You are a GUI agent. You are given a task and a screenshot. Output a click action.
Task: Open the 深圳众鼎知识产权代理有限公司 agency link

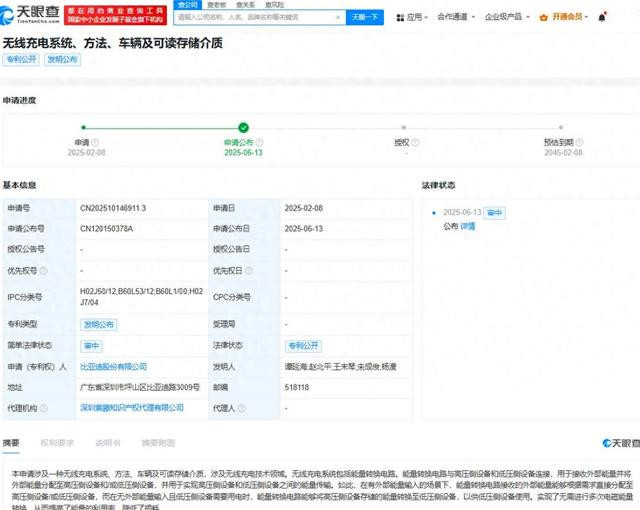coord(131,408)
